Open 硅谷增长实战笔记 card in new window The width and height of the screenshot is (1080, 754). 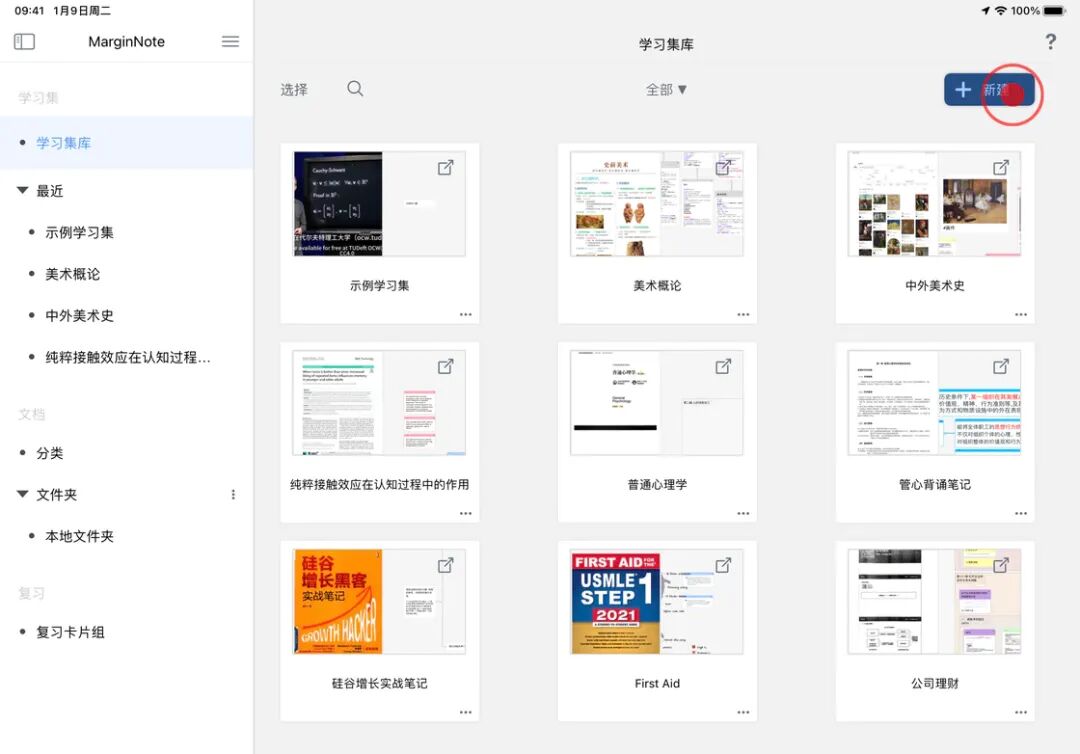[x=446, y=565]
